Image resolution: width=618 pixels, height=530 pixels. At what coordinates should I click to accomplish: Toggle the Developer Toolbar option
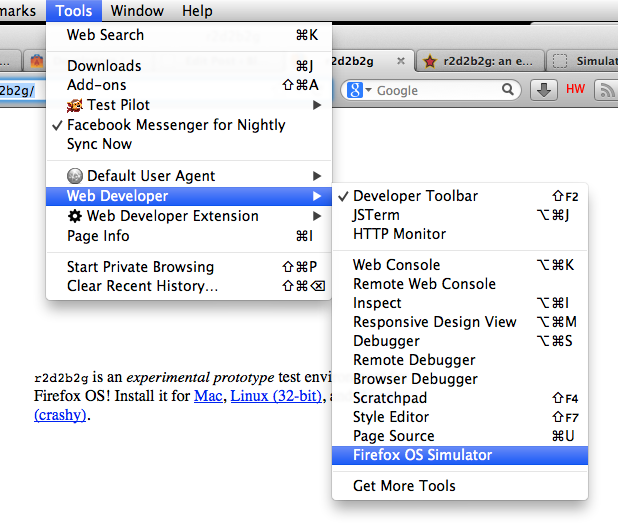(460, 196)
